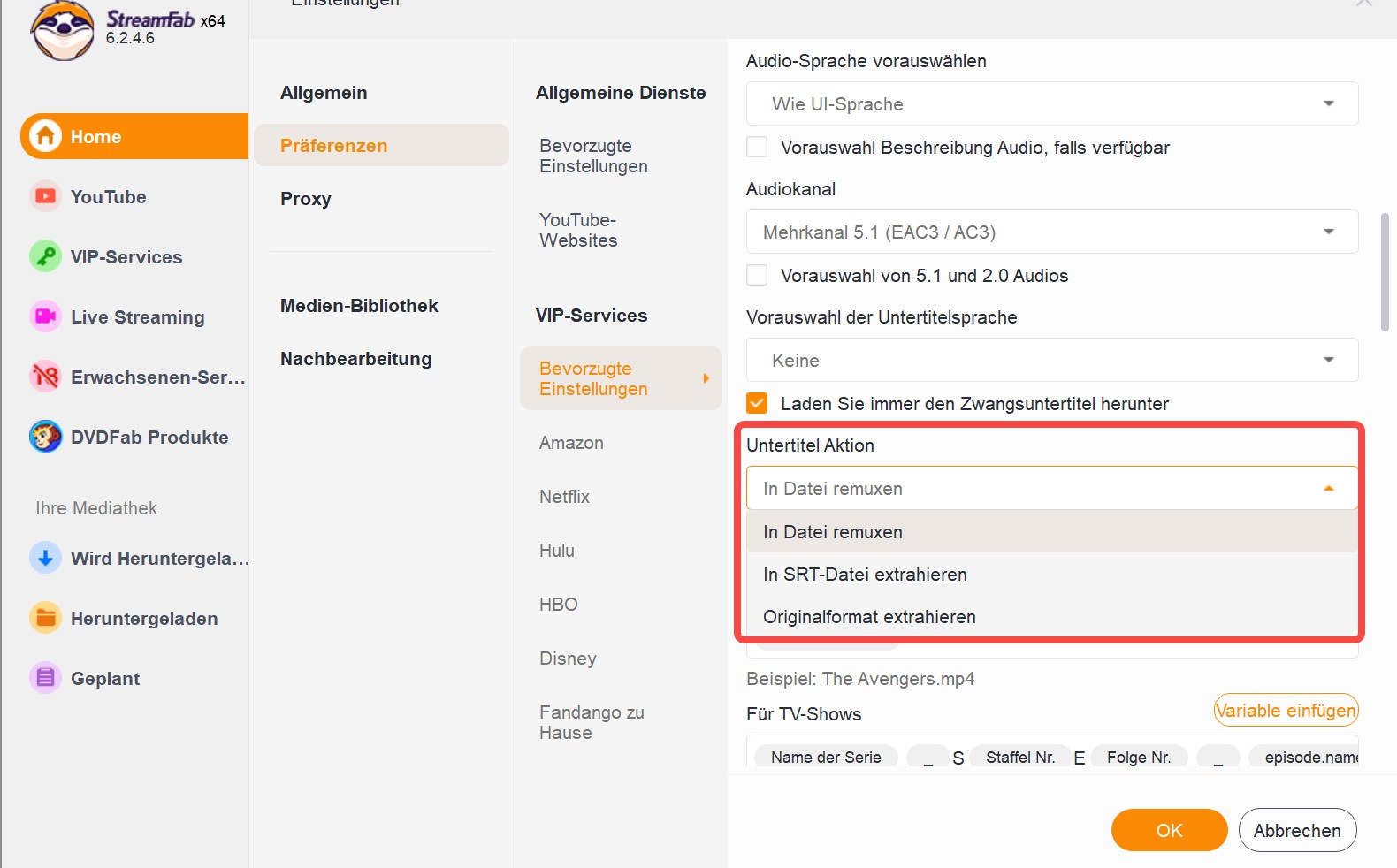Click the Name der Serie variable tag
The width and height of the screenshot is (1397, 868).
click(826, 757)
